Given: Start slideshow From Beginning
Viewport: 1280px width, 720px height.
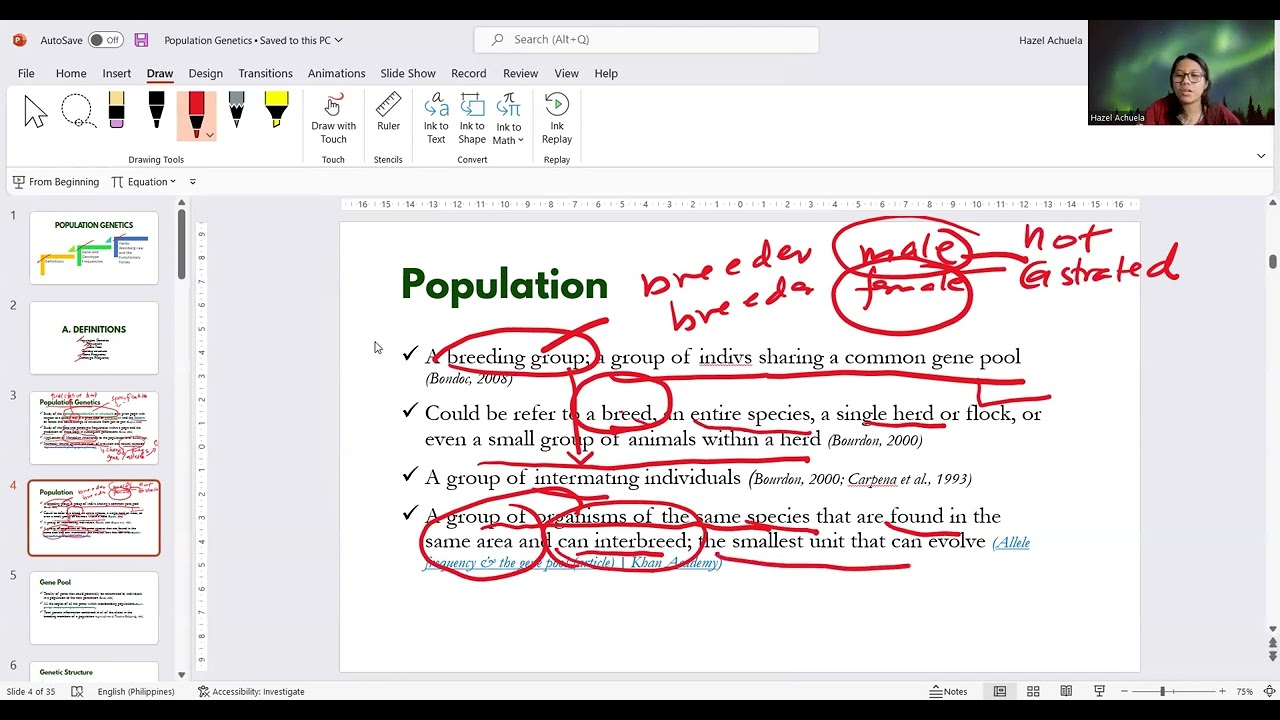Looking at the screenshot, I should click(56, 182).
